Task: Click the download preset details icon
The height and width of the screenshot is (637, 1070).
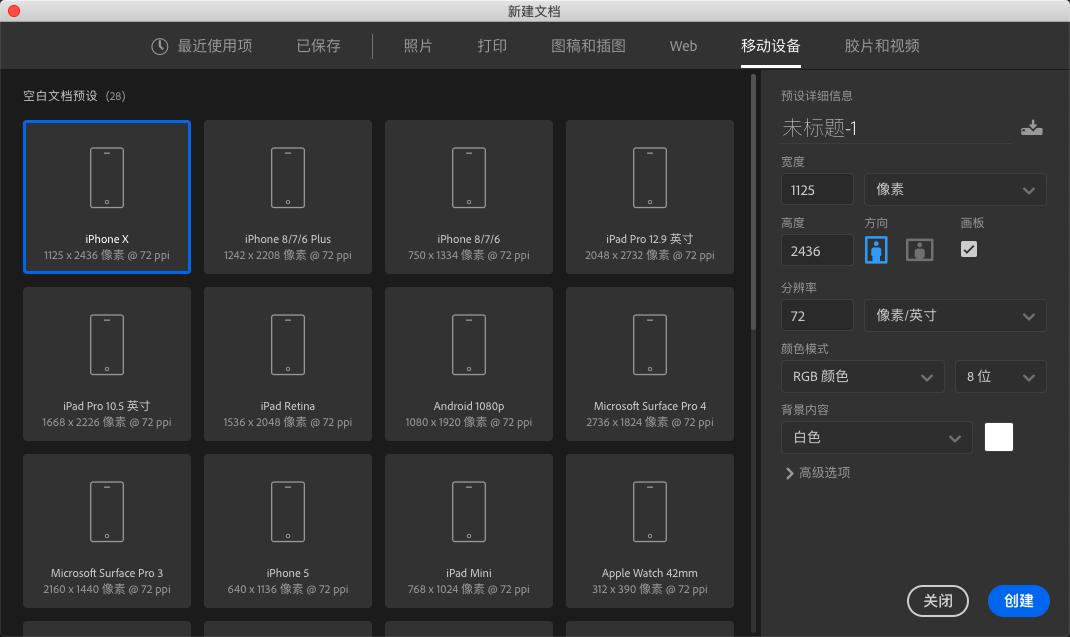Action: (x=1031, y=127)
